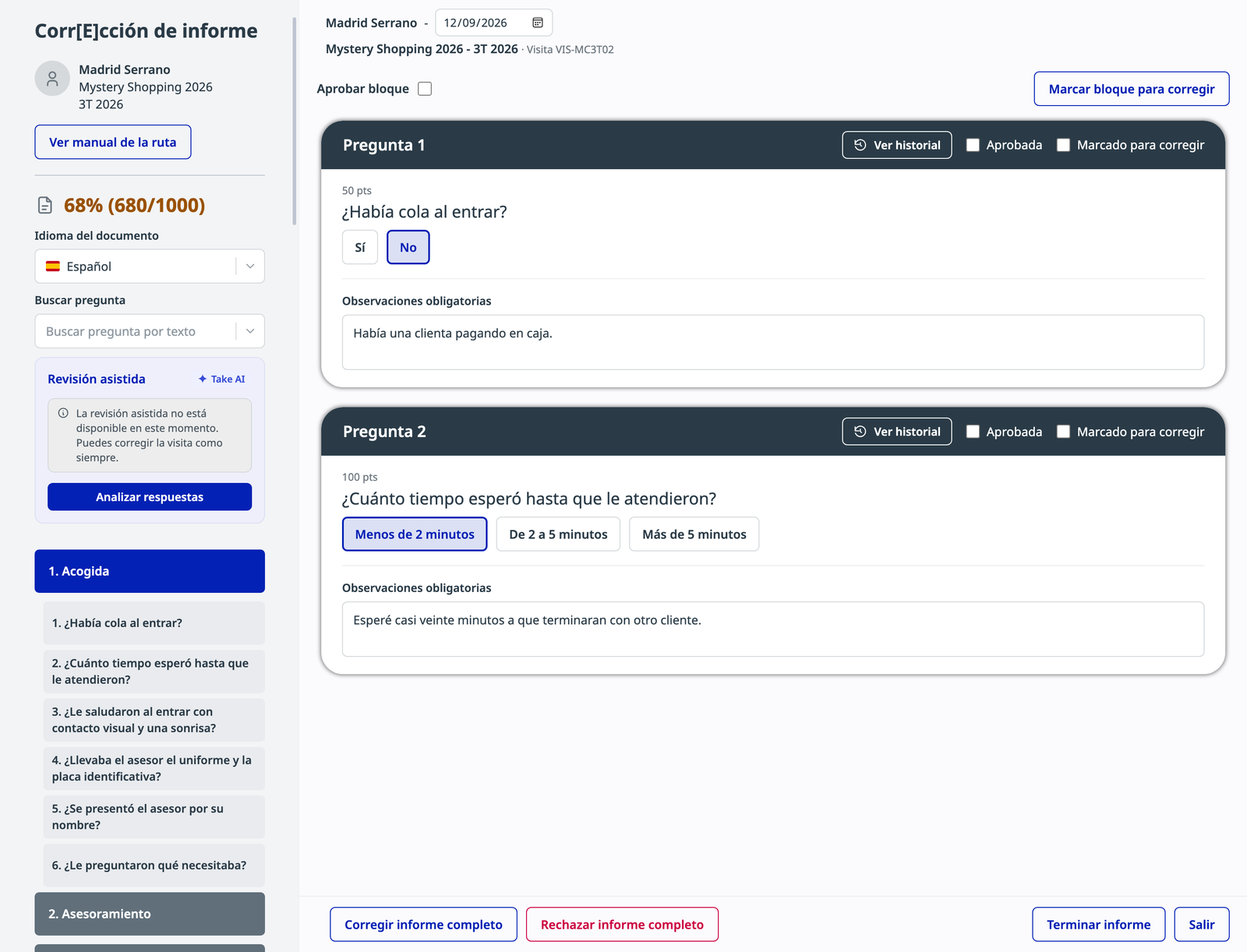Choose Menos de 2 minutos option
Viewport: 1247px width, 952px height.
(415, 534)
